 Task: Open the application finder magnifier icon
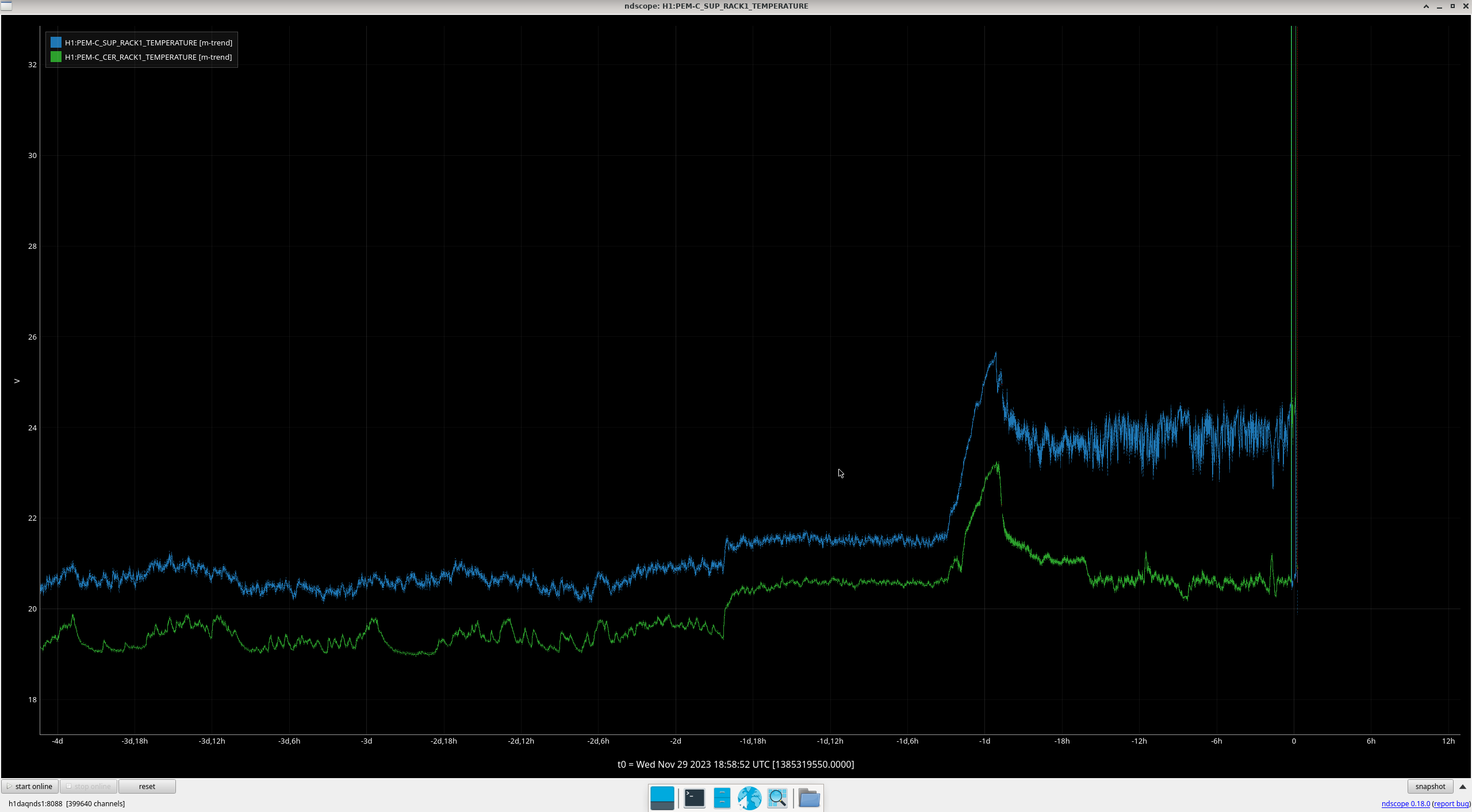tap(777, 798)
